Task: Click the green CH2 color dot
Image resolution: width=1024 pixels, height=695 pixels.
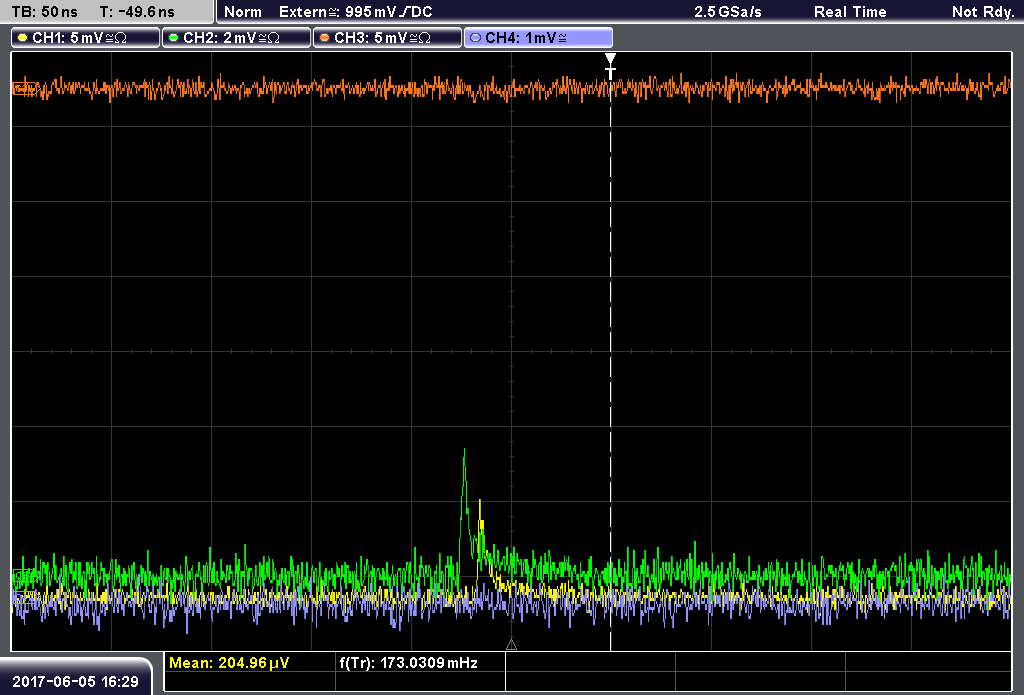Action: [x=174, y=38]
